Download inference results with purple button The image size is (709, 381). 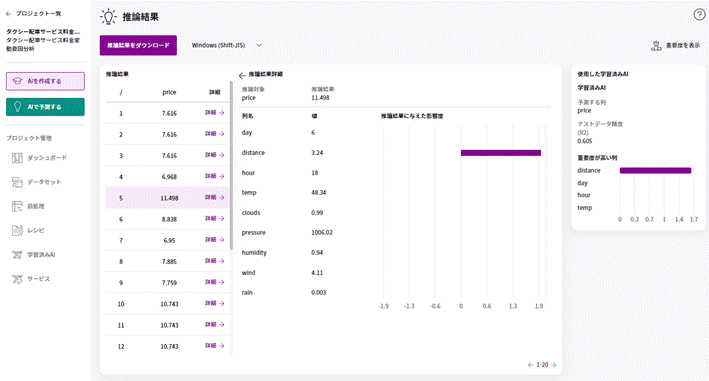(138, 45)
